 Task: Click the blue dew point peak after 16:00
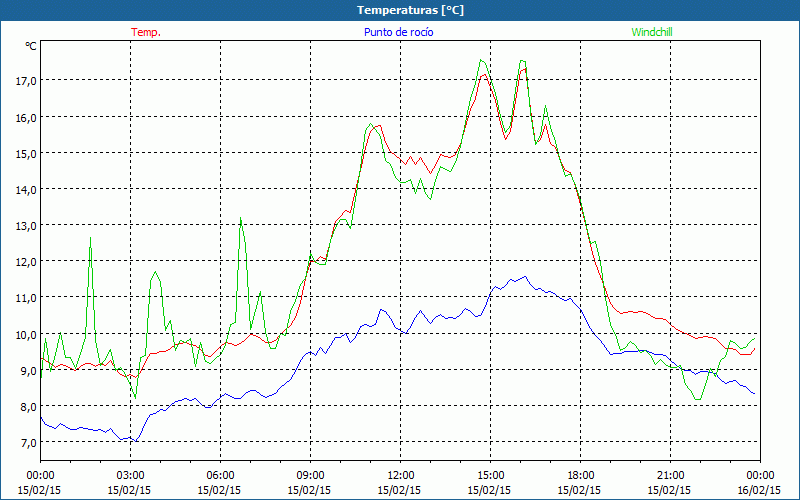click(525, 277)
